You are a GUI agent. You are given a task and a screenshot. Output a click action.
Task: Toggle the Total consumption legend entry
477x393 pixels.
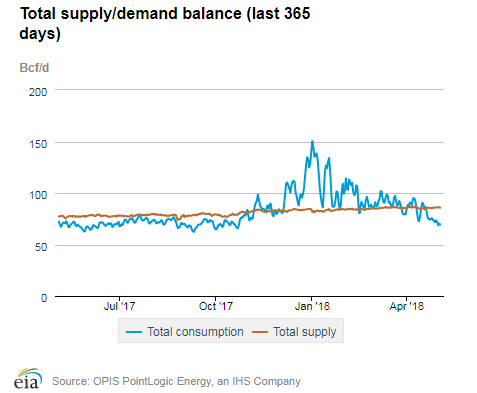184,332
